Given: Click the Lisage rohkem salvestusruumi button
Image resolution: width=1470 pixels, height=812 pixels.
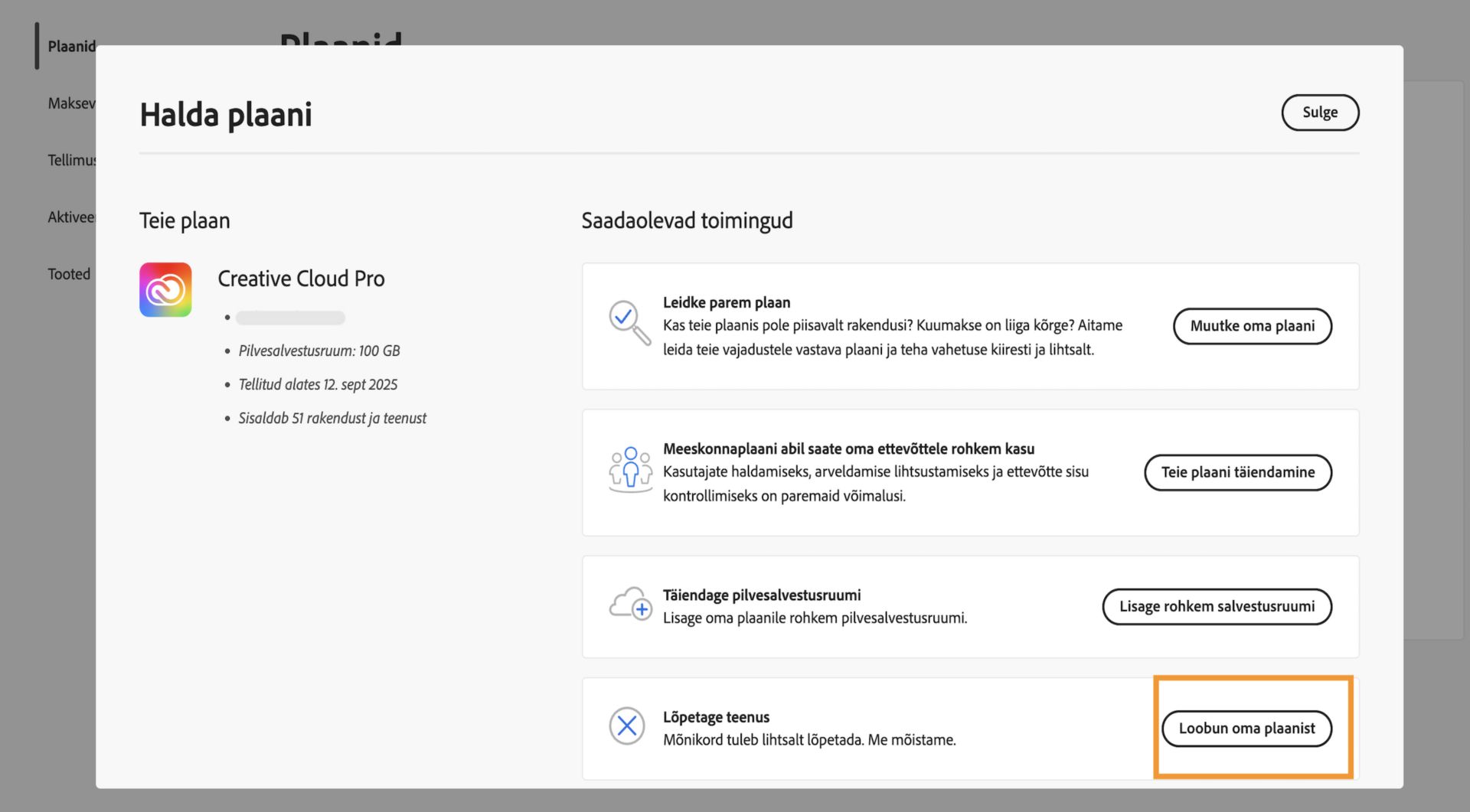Looking at the screenshot, I should [x=1217, y=607].
